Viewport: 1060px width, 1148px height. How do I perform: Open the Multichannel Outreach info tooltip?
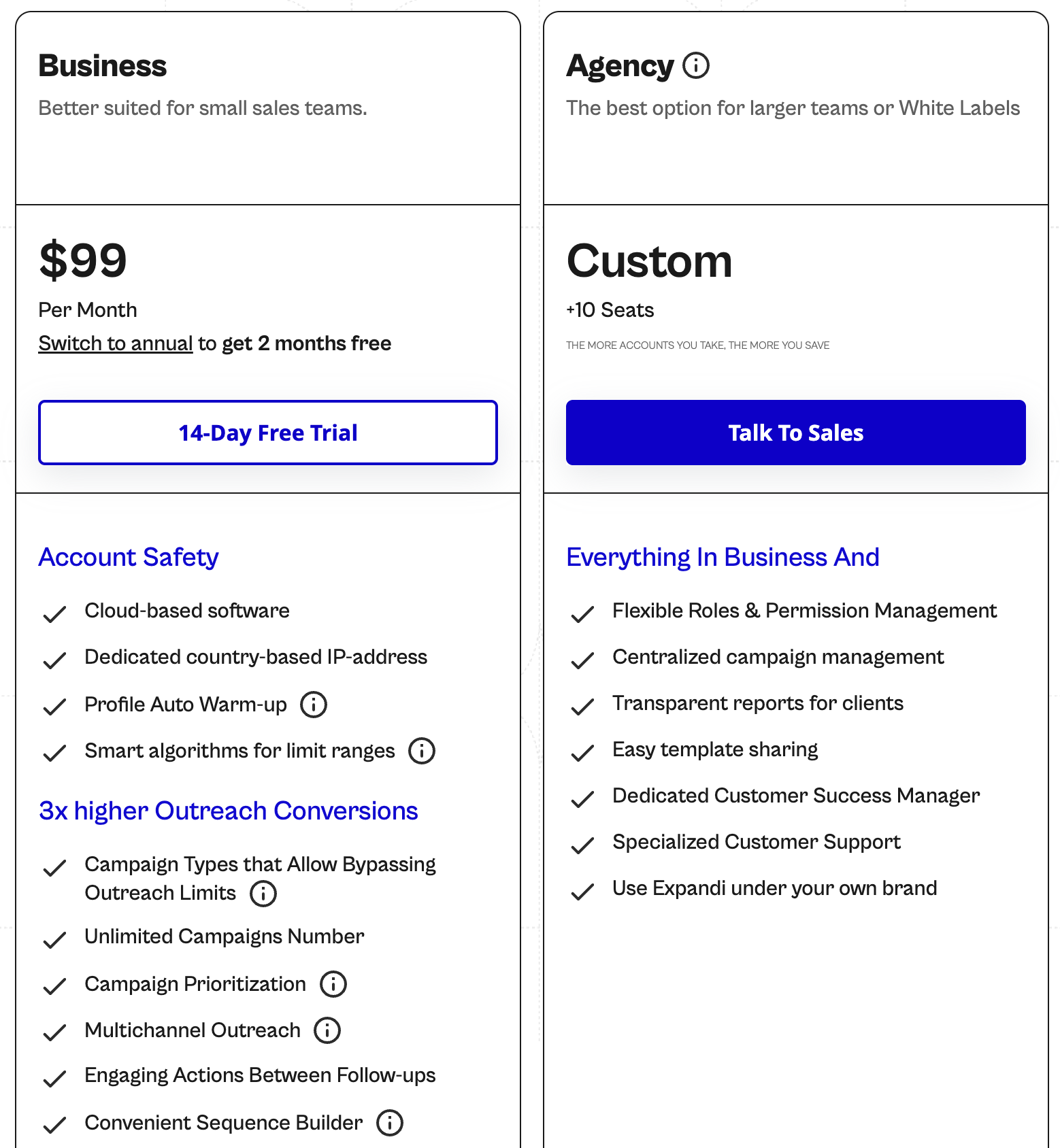pyautogui.click(x=327, y=1030)
